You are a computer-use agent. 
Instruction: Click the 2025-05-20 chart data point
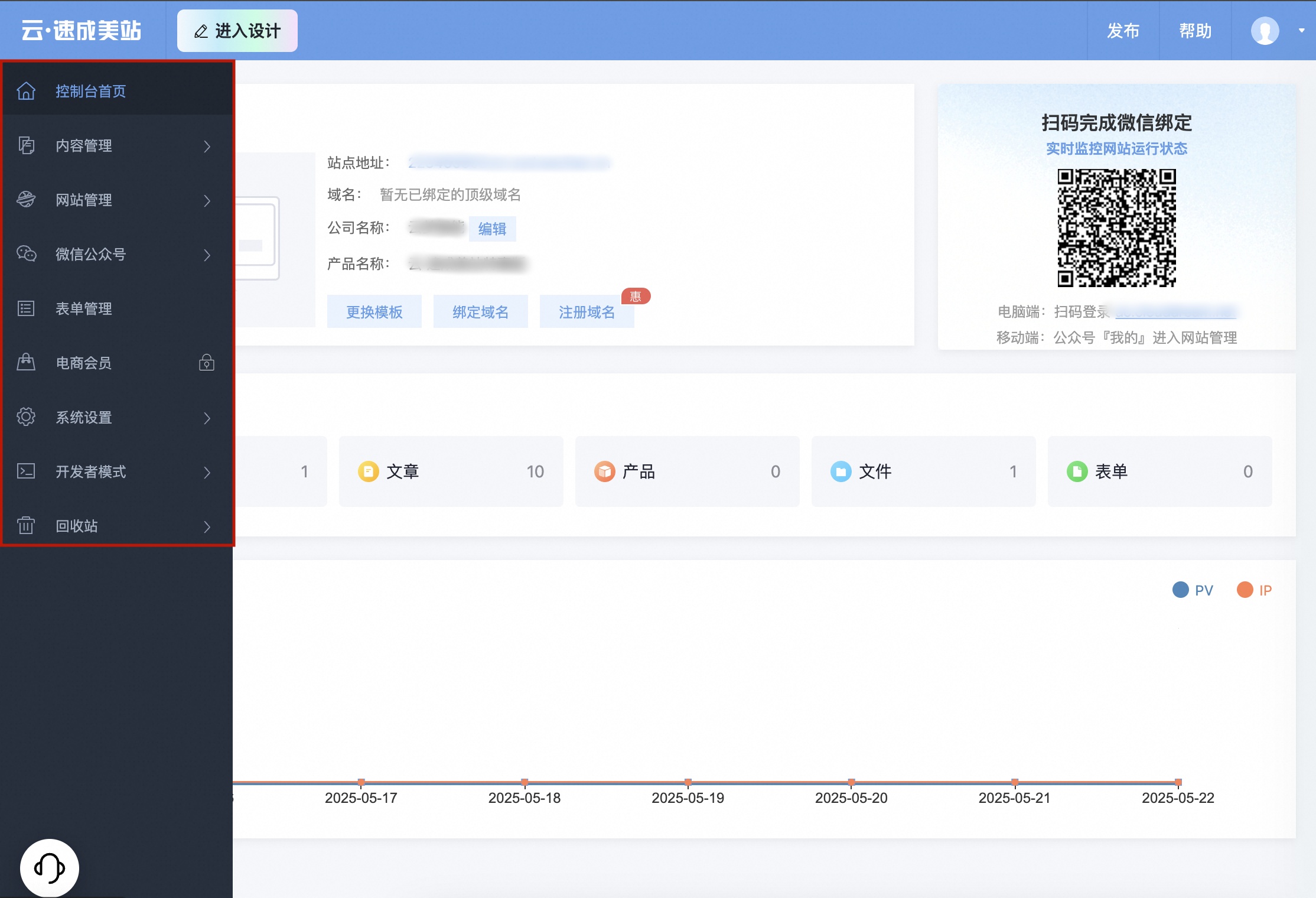pyautogui.click(x=851, y=782)
